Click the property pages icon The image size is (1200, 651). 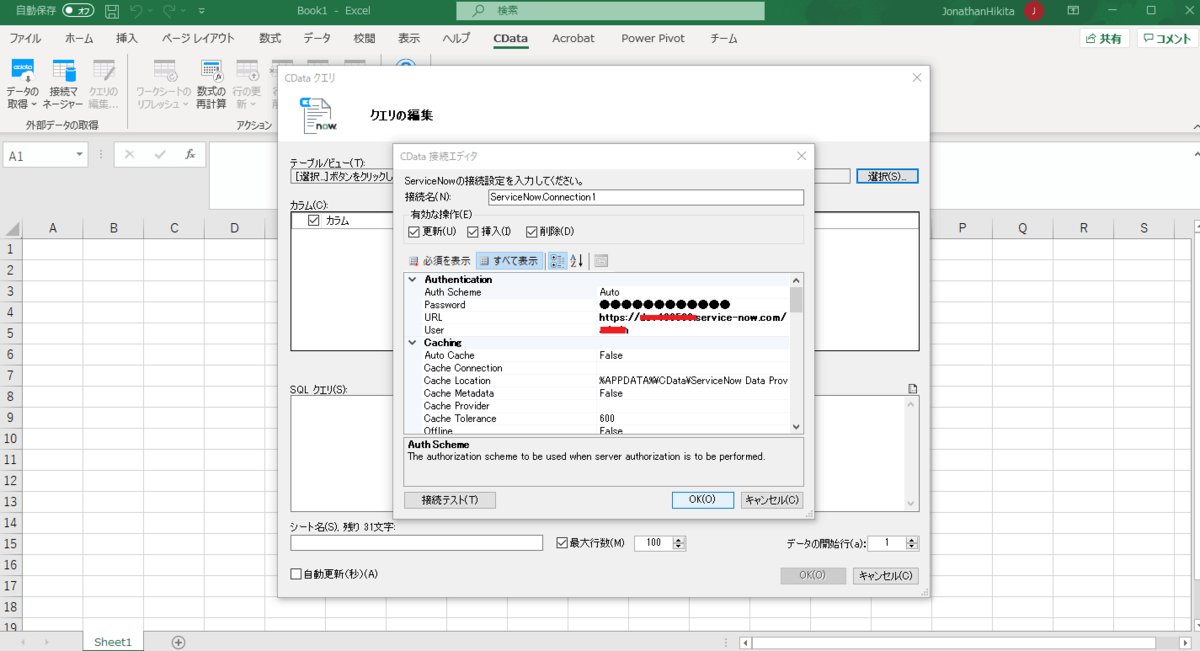tap(601, 261)
